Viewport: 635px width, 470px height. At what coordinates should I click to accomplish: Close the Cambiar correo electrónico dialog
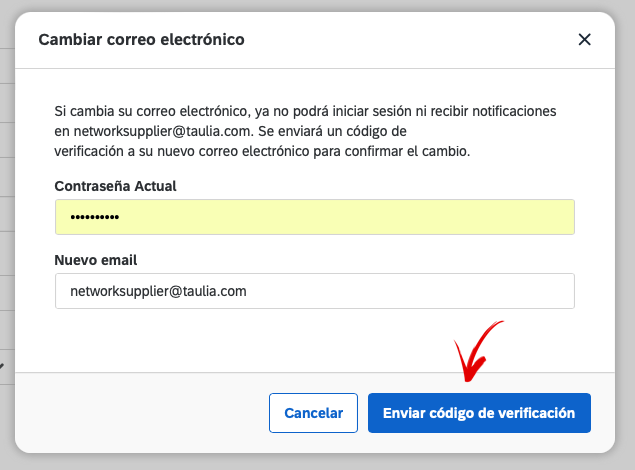pyautogui.click(x=584, y=40)
